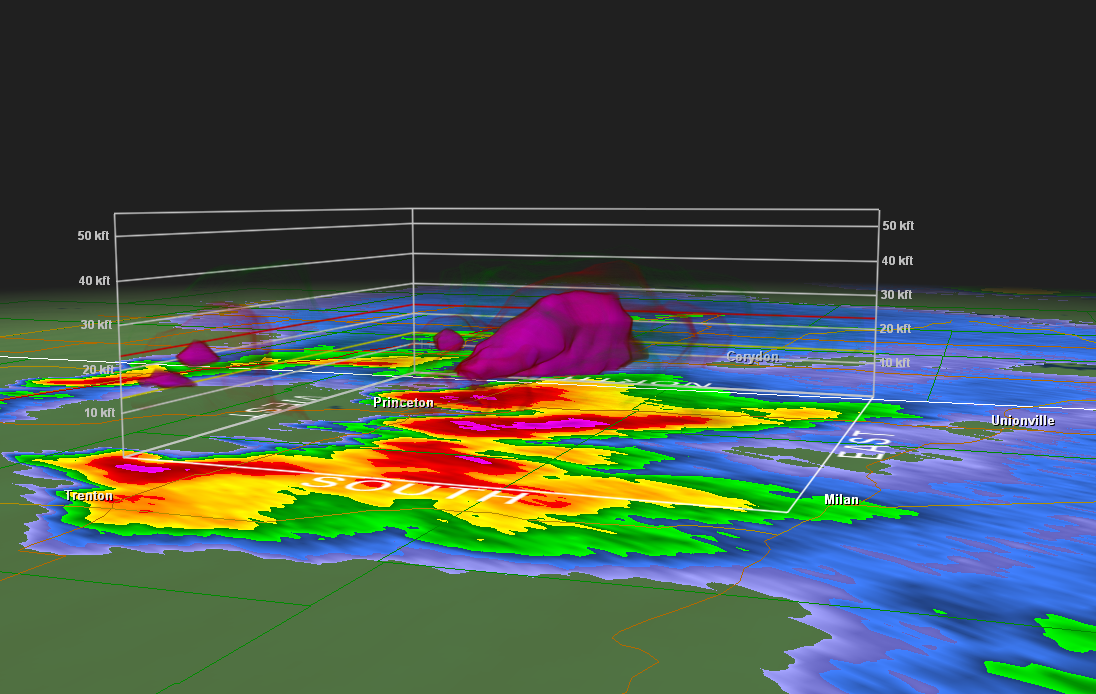The height and width of the screenshot is (694, 1096).
Task: Click the Milan city label
Action: pyautogui.click(x=841, y=500)
